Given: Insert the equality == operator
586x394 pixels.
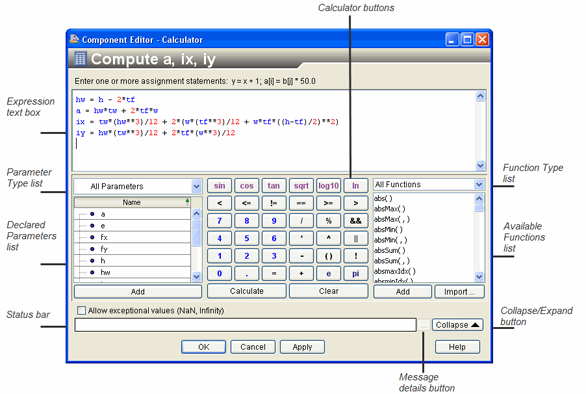Looking at the screenshot, I should [301, 203].
